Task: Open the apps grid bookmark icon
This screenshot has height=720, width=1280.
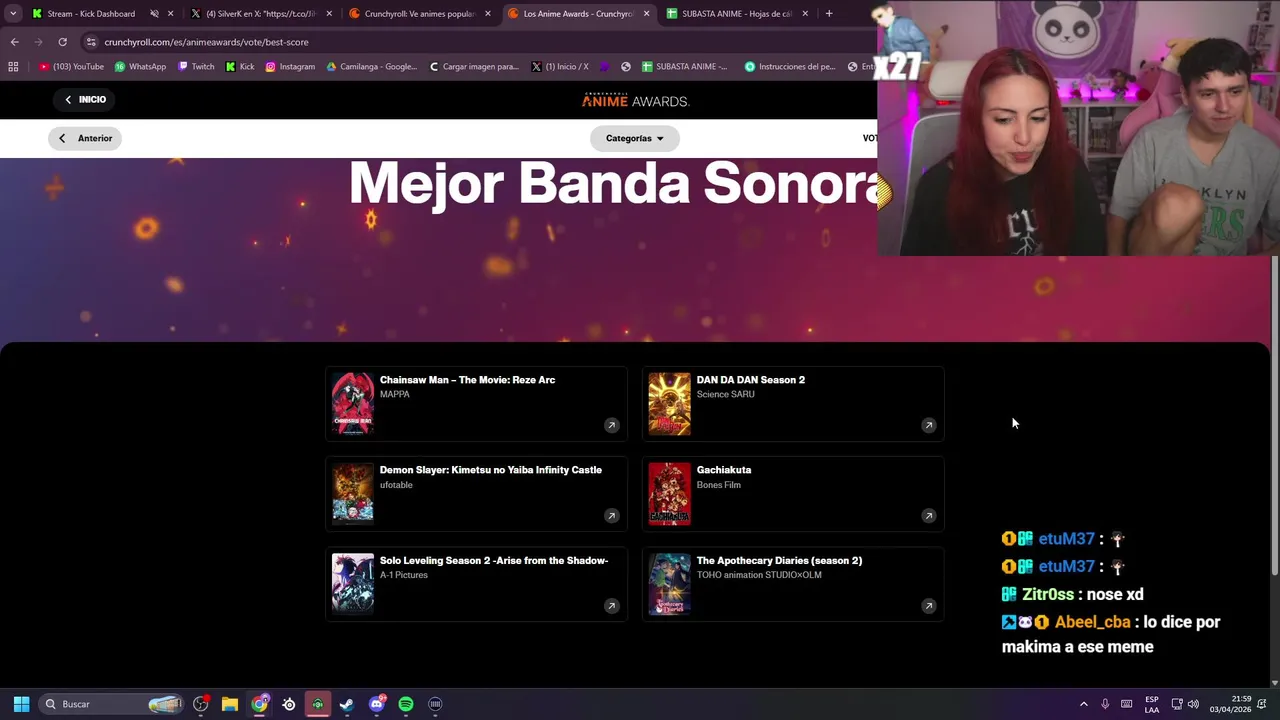Action: coord(13,67)
